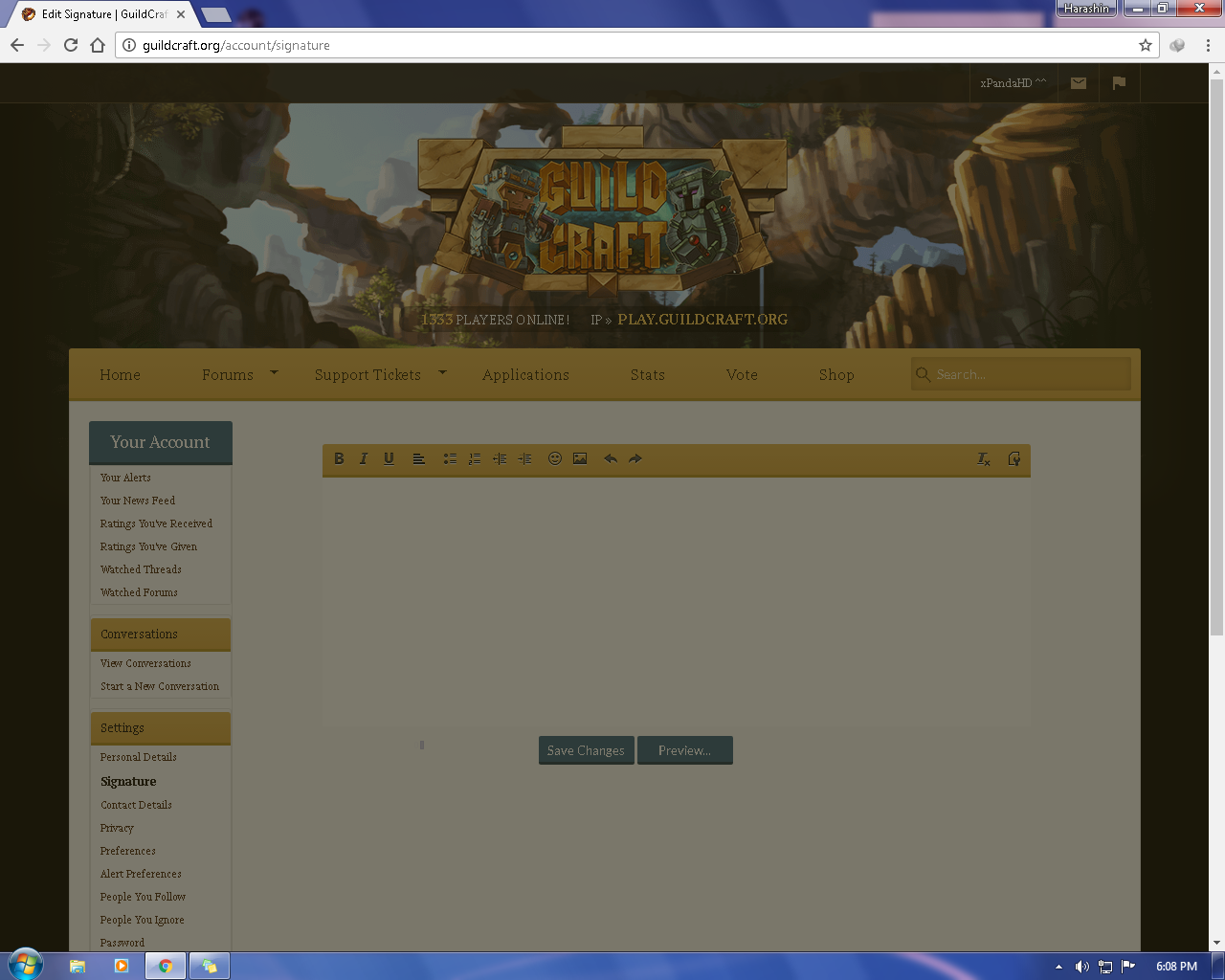Redo last edit in signature editor
Viewport: 1225px width, 980px height.
[635, 459]
